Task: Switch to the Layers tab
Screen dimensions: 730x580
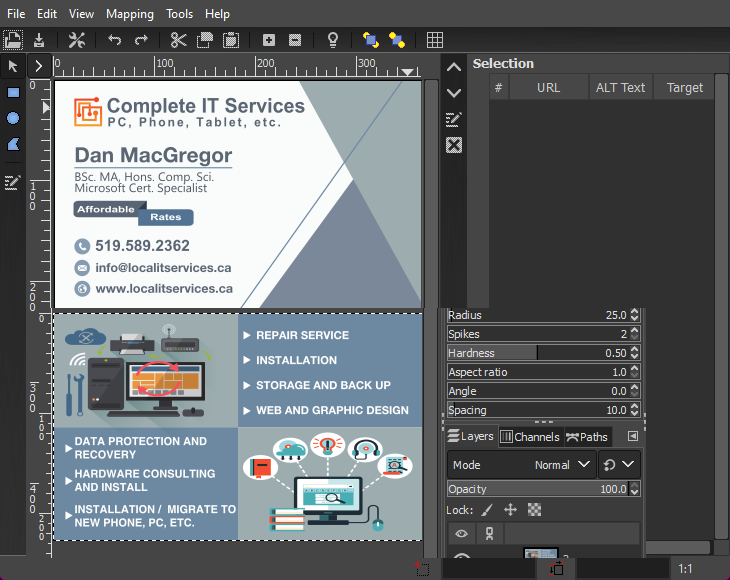Action: click(x=471, y=436)
